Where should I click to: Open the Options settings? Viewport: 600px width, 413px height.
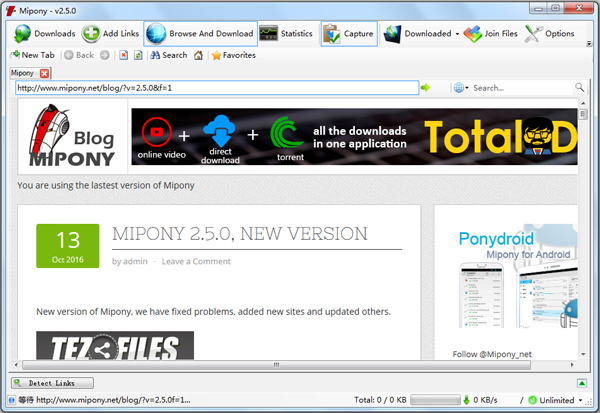click(x=550, y=34)
